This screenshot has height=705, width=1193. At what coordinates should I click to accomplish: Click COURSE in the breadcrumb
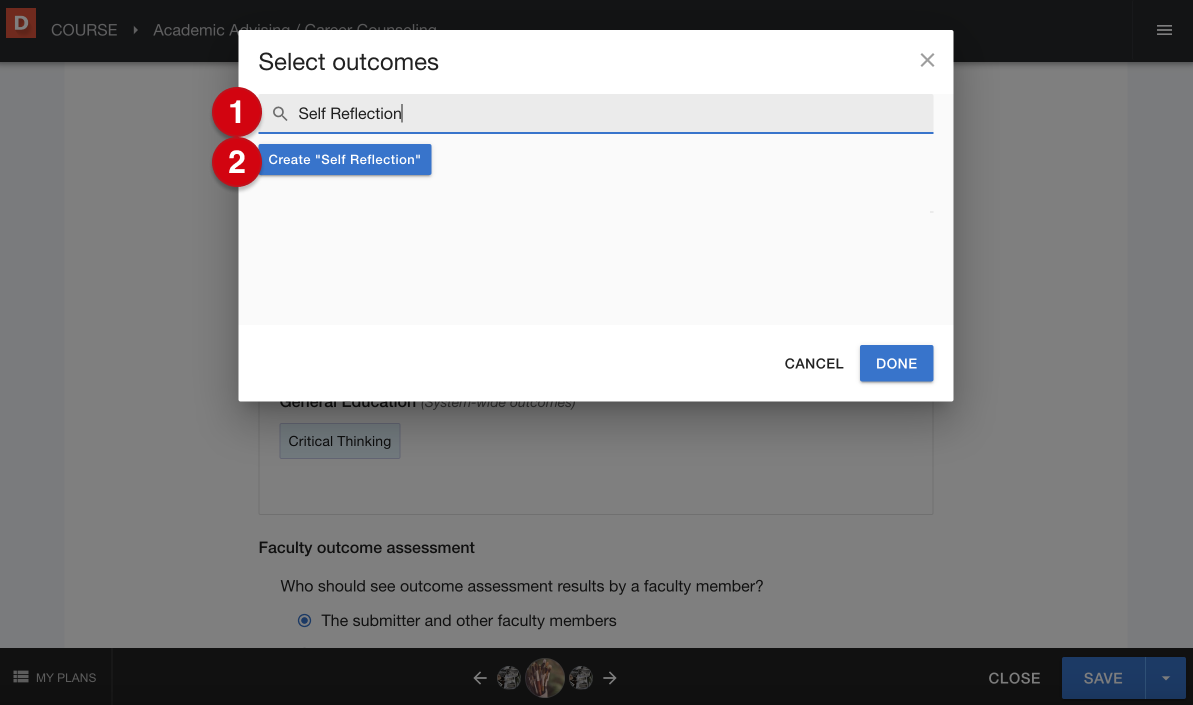click(84, 30)
